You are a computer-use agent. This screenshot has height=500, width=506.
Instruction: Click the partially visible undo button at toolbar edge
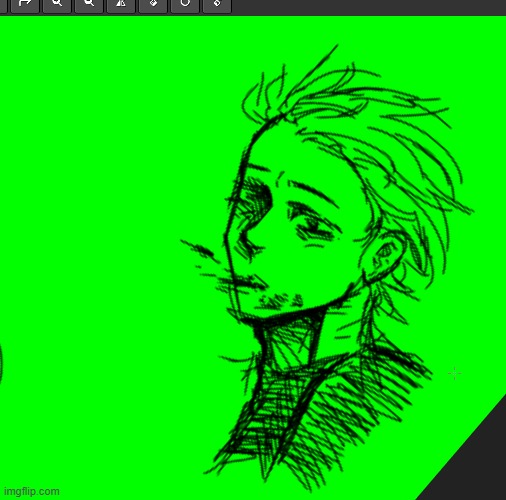point(3,5)
